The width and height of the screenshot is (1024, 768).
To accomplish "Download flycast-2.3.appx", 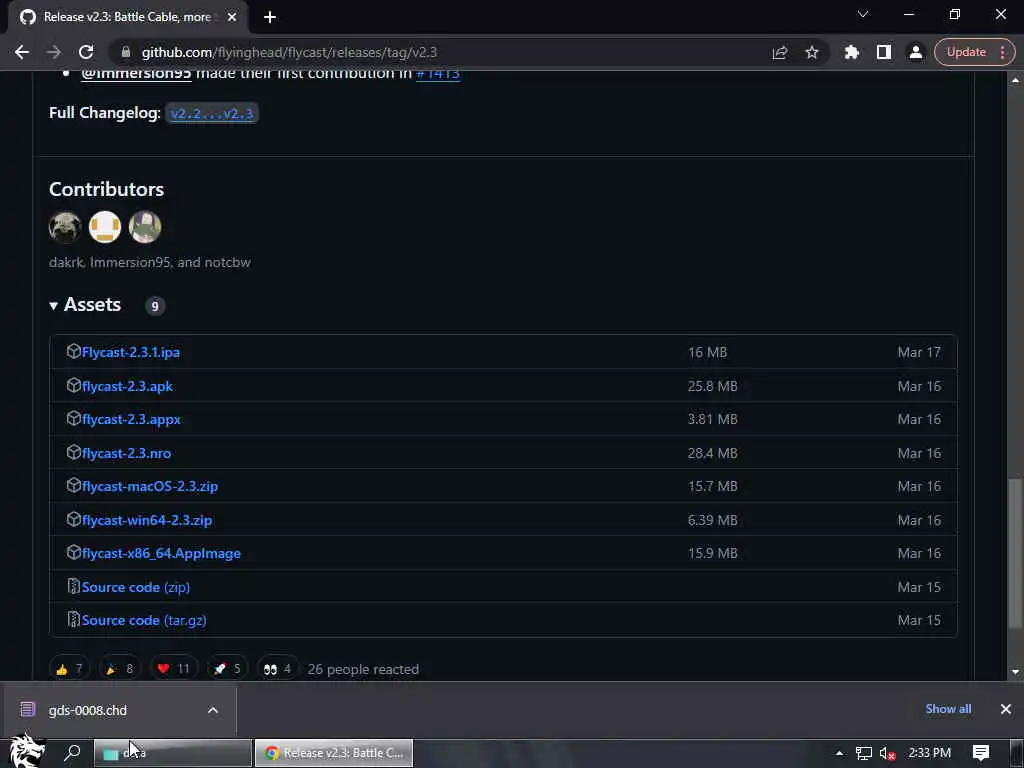I will pos(131,419).
